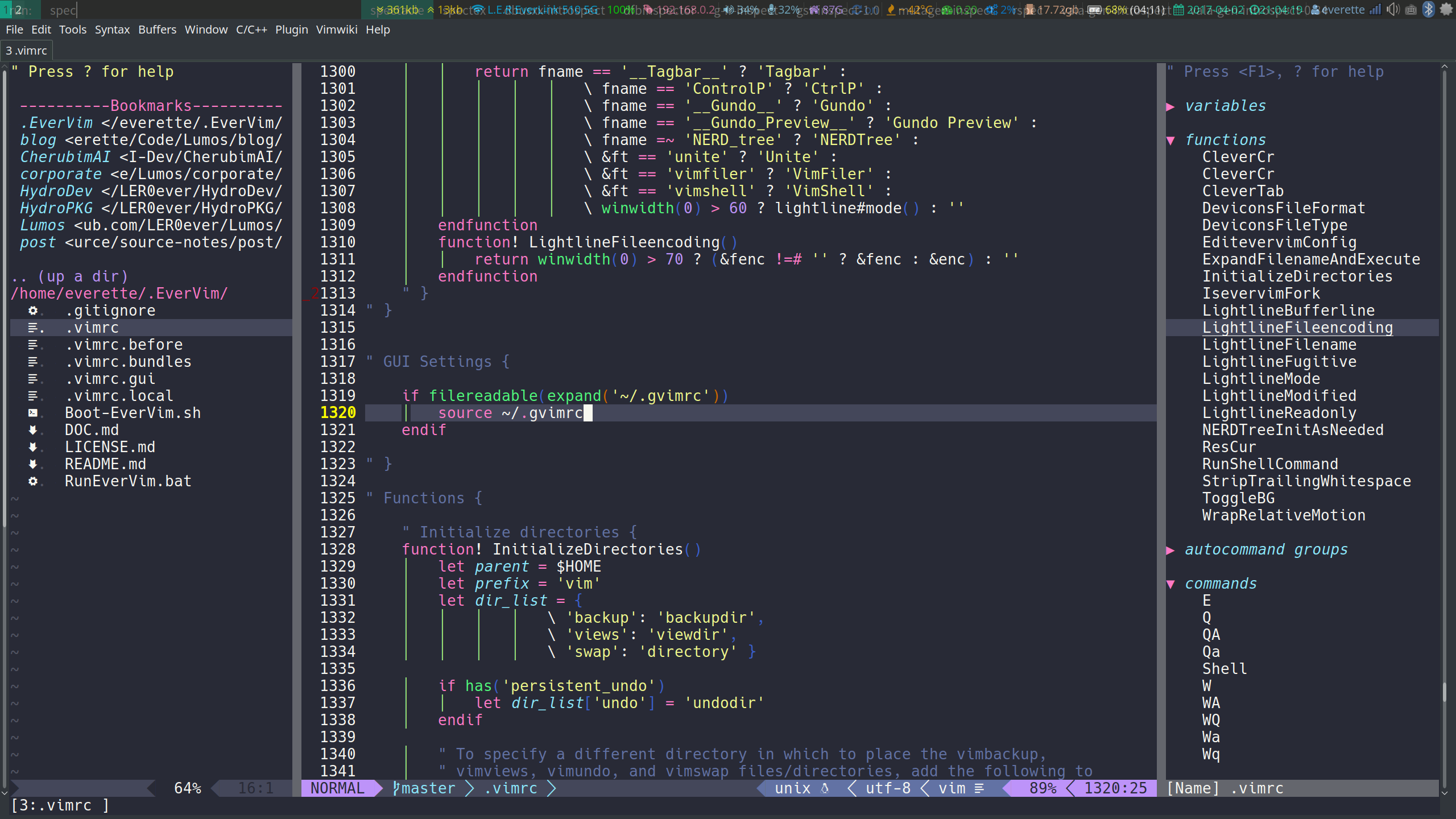Click the keyboard layout tray icon
This screenshot has height=819, width=1456.
(x=1411, y=10)
